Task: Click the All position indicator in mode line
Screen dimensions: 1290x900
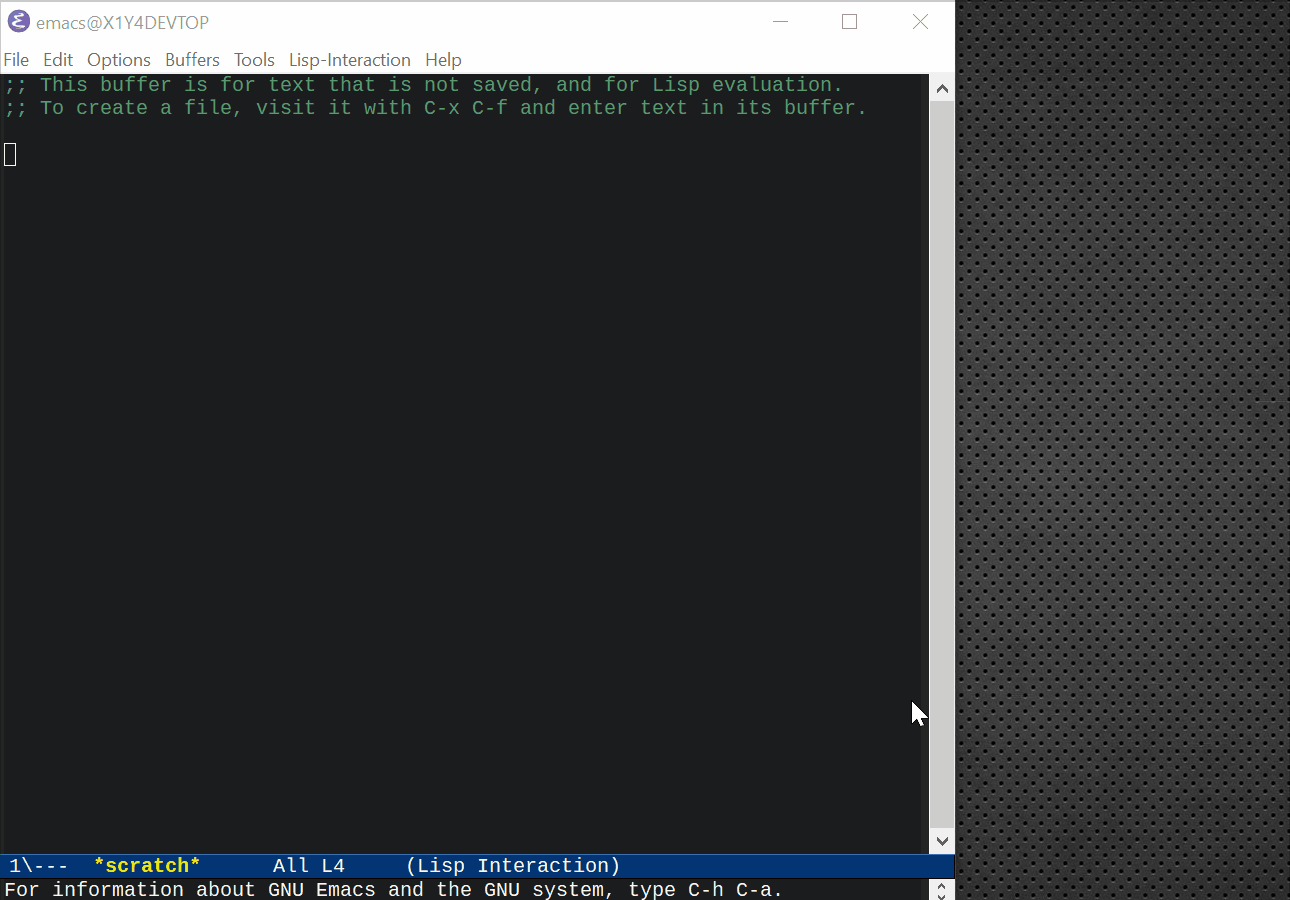Action: click(x=291, y=866)
